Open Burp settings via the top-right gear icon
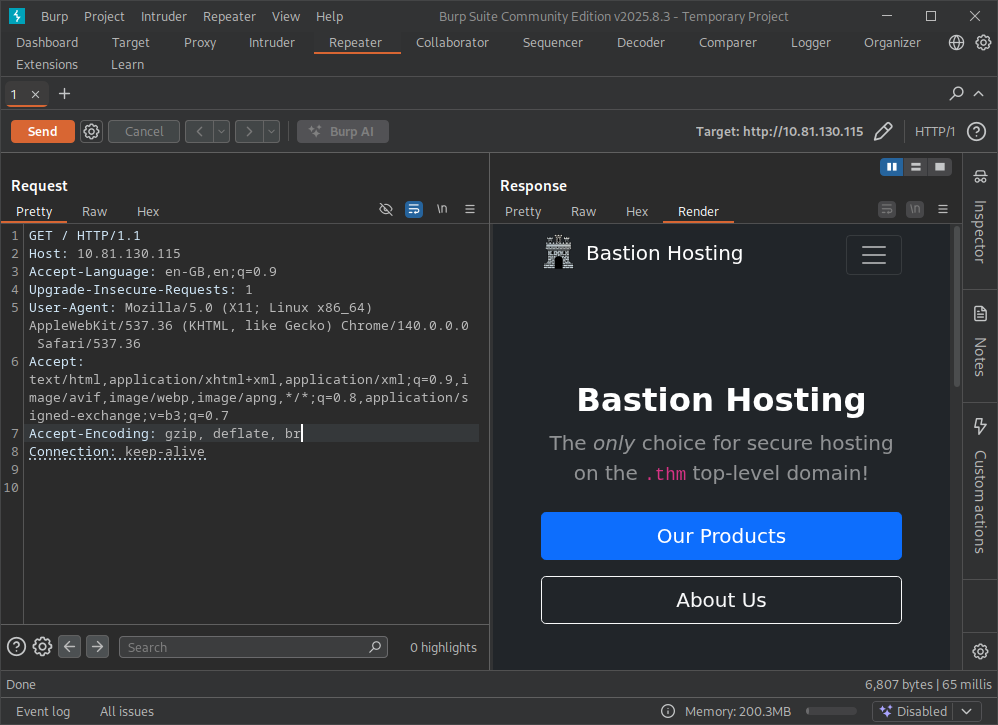 (x=983, y=43)
